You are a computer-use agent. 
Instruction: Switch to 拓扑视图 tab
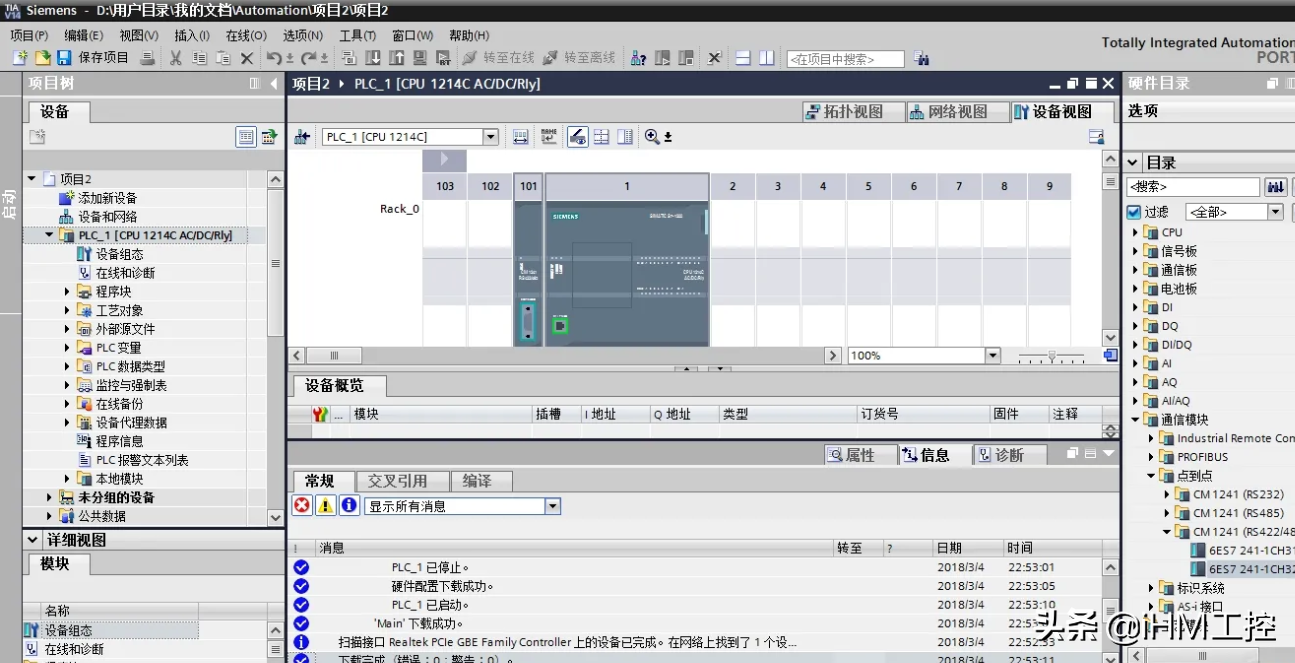click(853, 112)
